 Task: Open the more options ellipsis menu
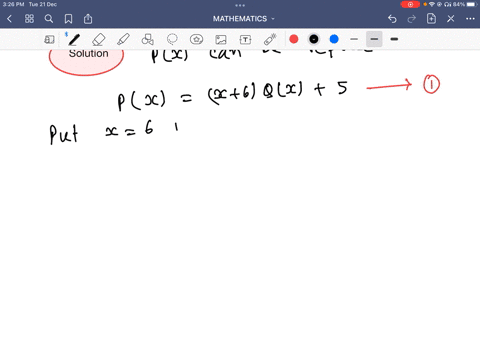click(470, 19)
